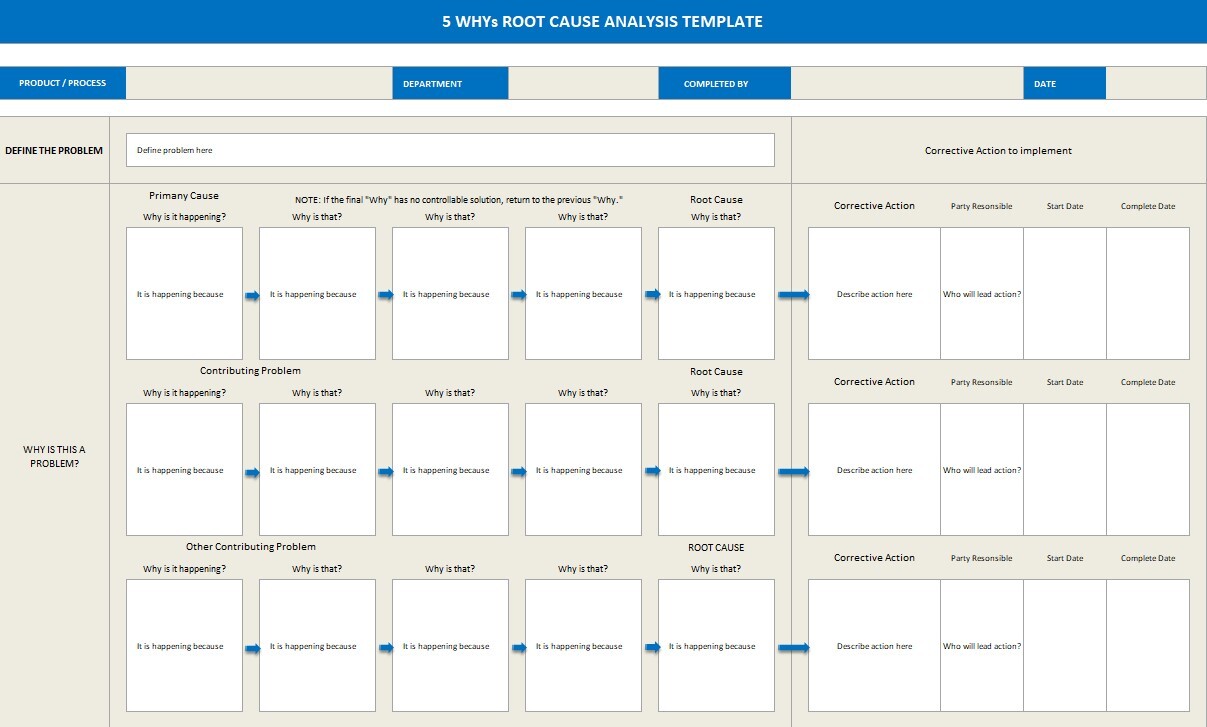
Task: Select the empty Date field in header
Action: (x=1155, y=84)
